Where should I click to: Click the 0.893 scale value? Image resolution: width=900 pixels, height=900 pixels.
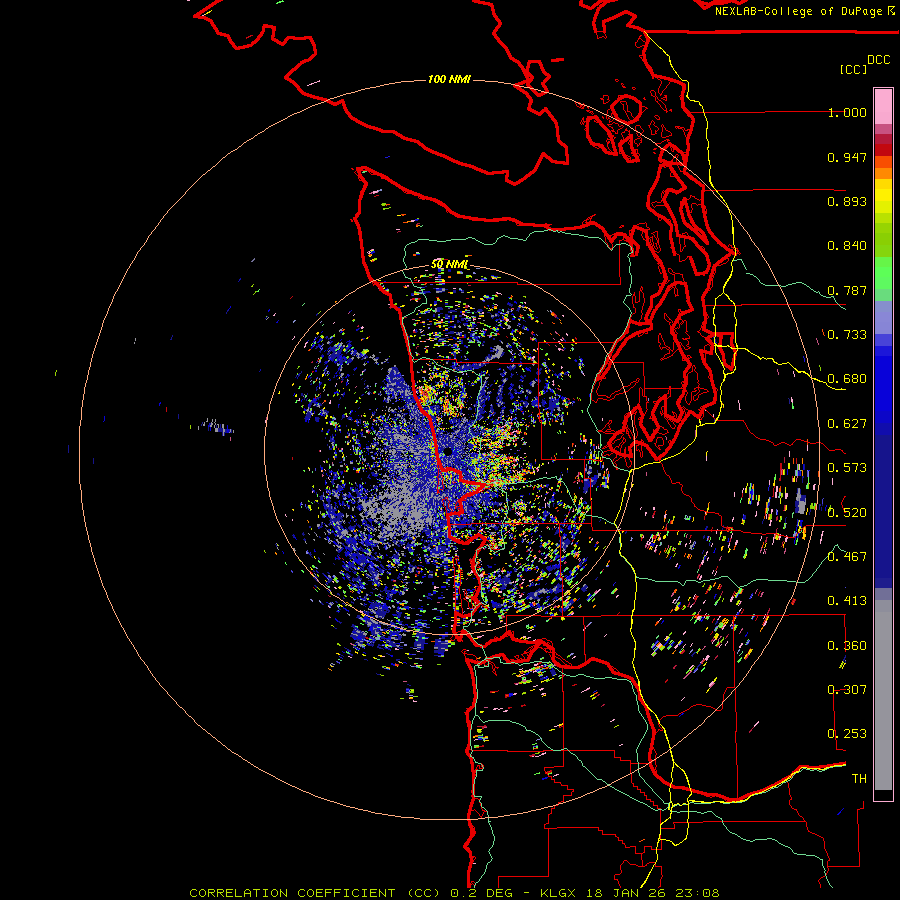847,201
